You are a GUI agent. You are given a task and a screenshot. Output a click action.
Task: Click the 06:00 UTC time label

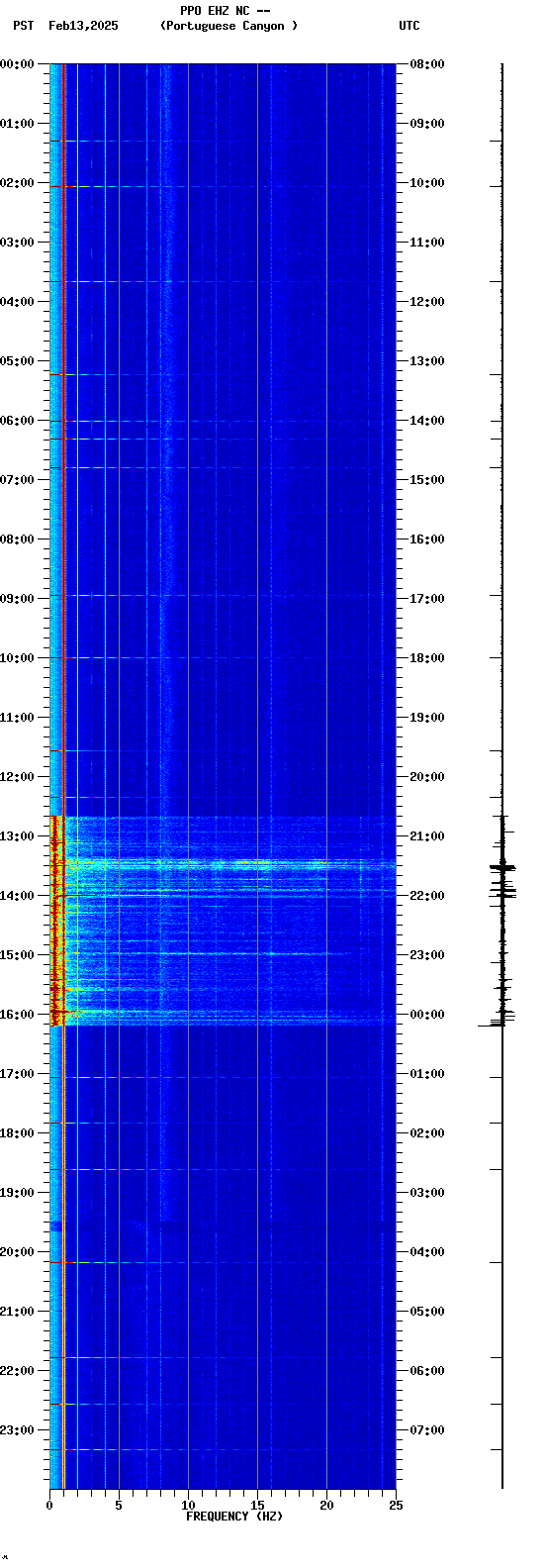point(426,1371)
